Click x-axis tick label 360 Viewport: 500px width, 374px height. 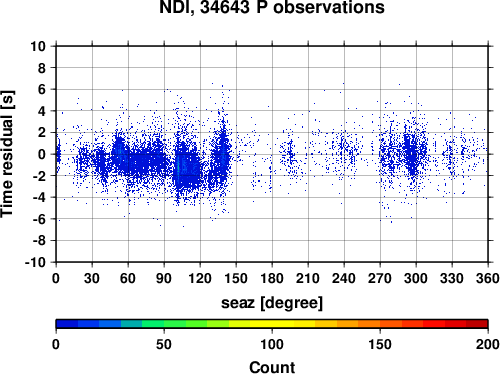pos(488,278)
